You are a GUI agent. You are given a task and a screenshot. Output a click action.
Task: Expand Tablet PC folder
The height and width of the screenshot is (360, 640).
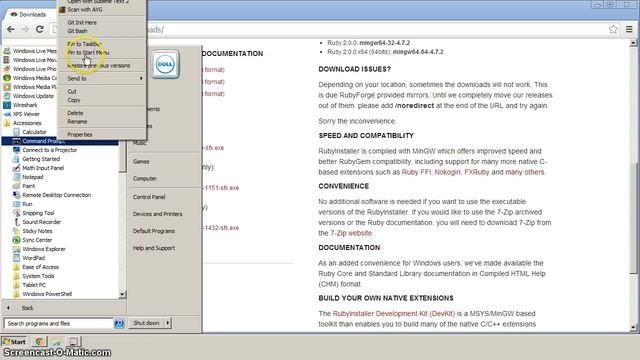tap(16, 284)
